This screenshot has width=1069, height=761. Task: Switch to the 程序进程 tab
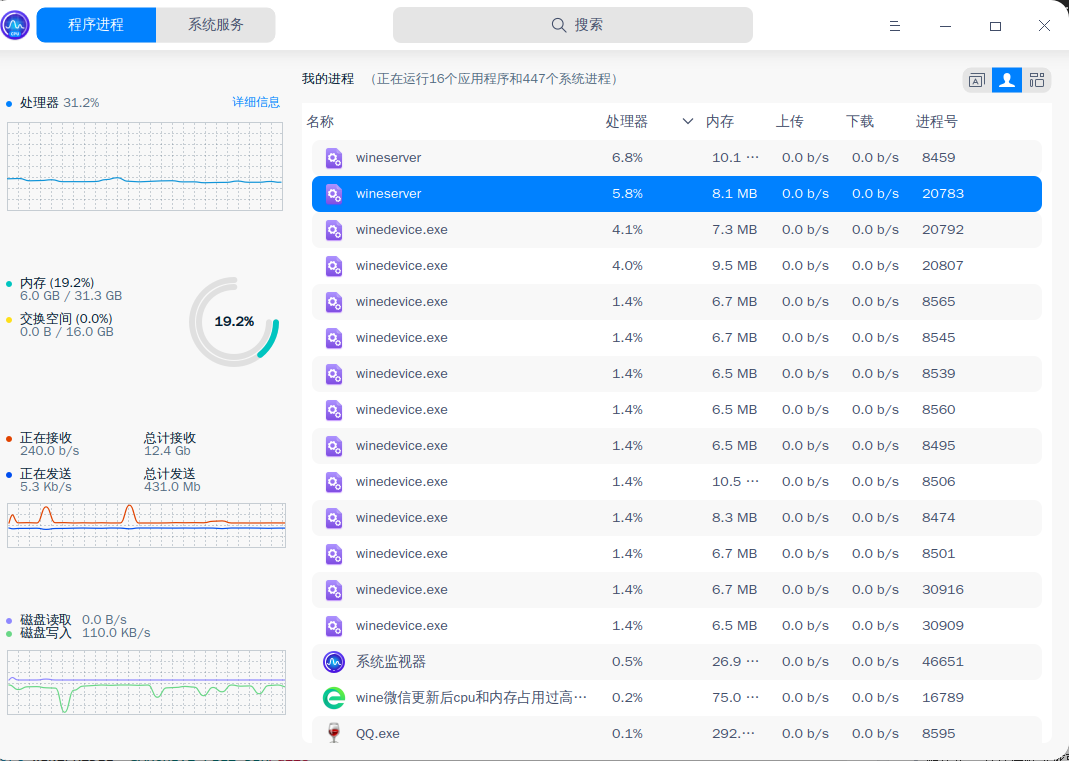coord(96,25)
